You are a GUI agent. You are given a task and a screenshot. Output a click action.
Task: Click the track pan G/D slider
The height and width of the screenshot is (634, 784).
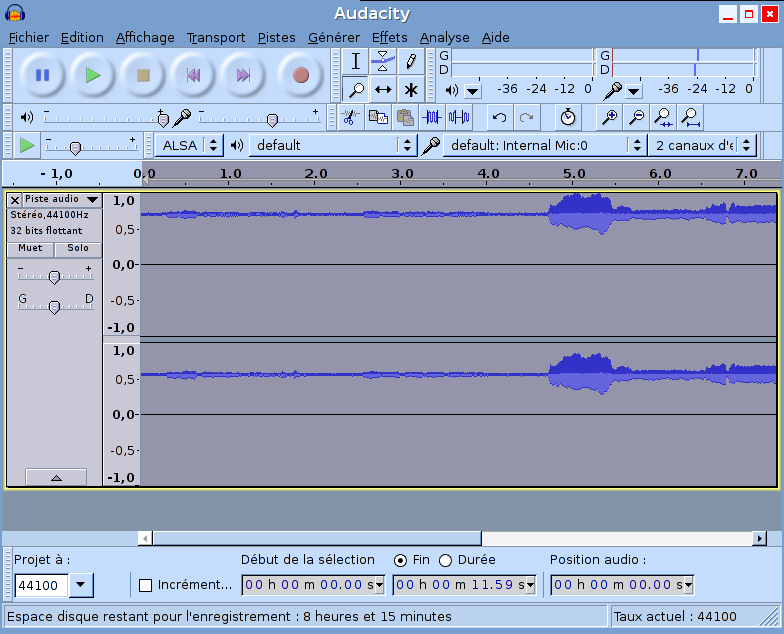54,306
